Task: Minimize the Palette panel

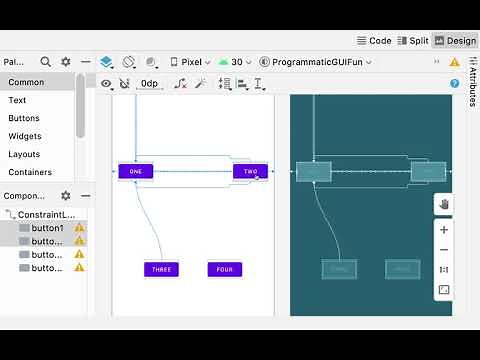Action: pos(86,62)
